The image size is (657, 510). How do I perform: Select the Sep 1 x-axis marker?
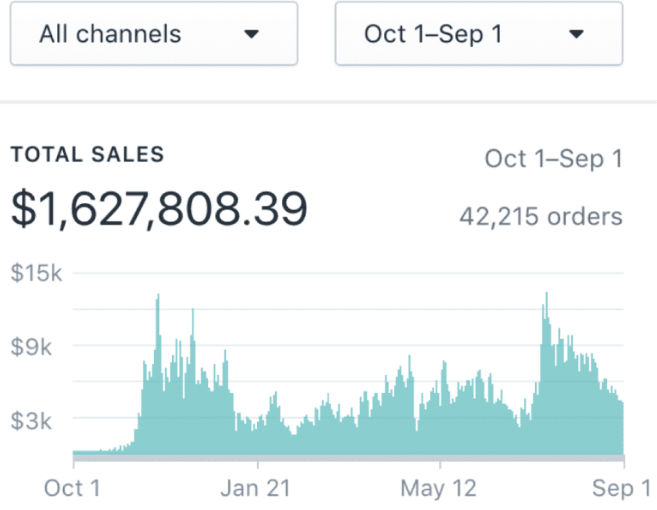(621, 488)
